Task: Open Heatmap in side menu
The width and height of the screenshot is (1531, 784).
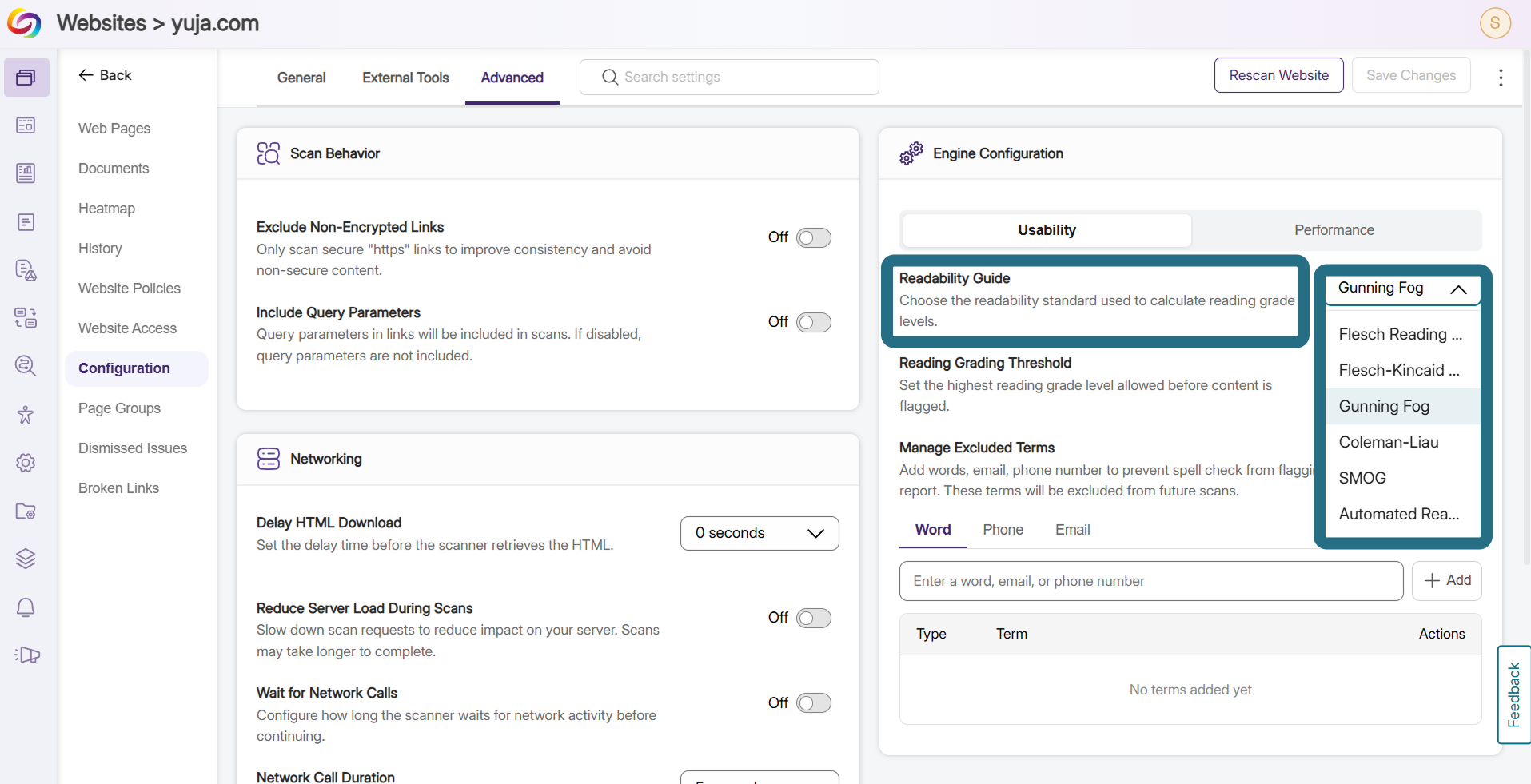Action: tap(106, 209)
